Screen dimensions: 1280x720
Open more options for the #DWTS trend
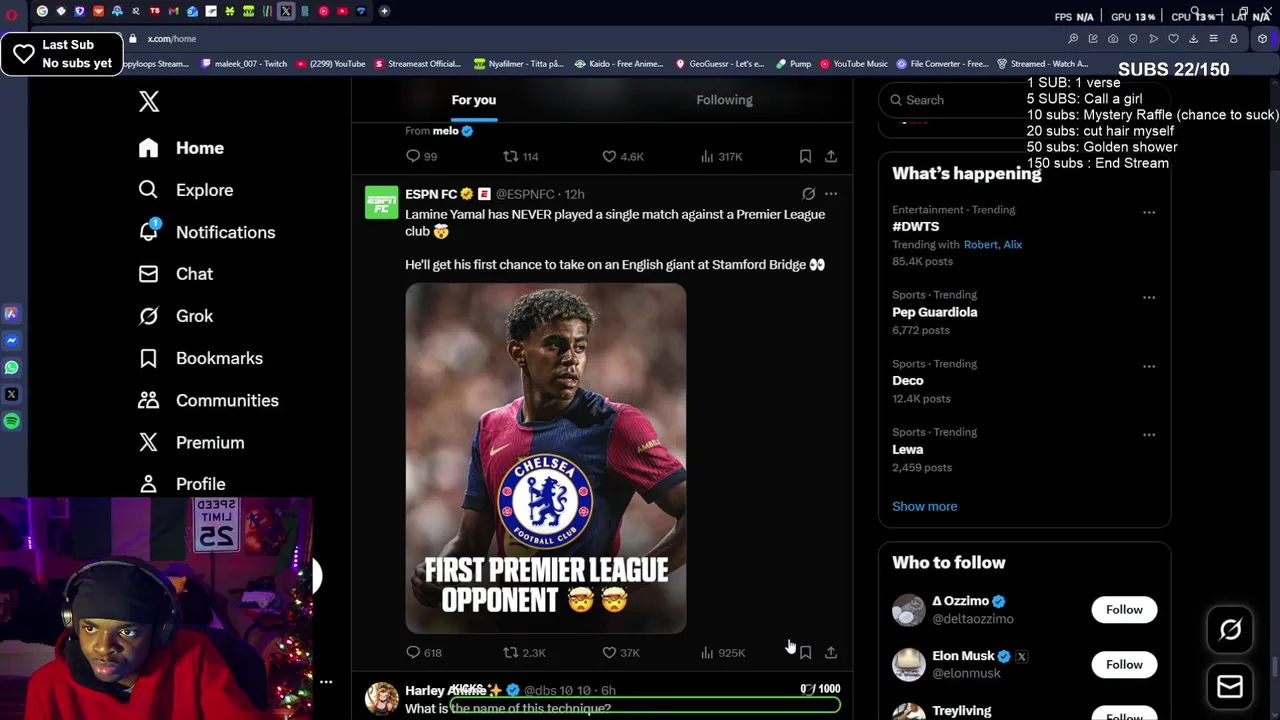1149,212
